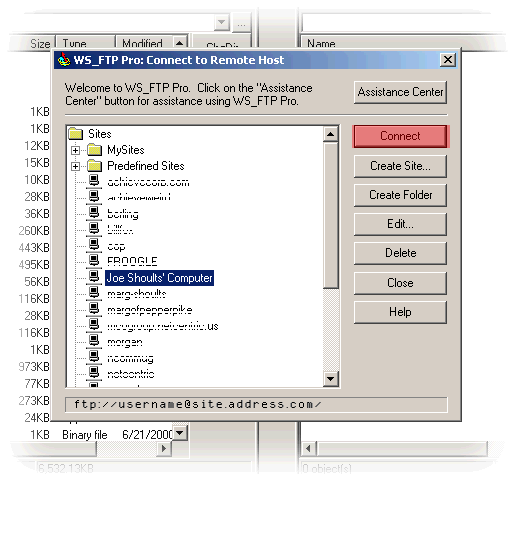The height and width of the screenshot is (550, 517).
Task: Select the MySites folder icon
Action: click(x=94, y=150)
